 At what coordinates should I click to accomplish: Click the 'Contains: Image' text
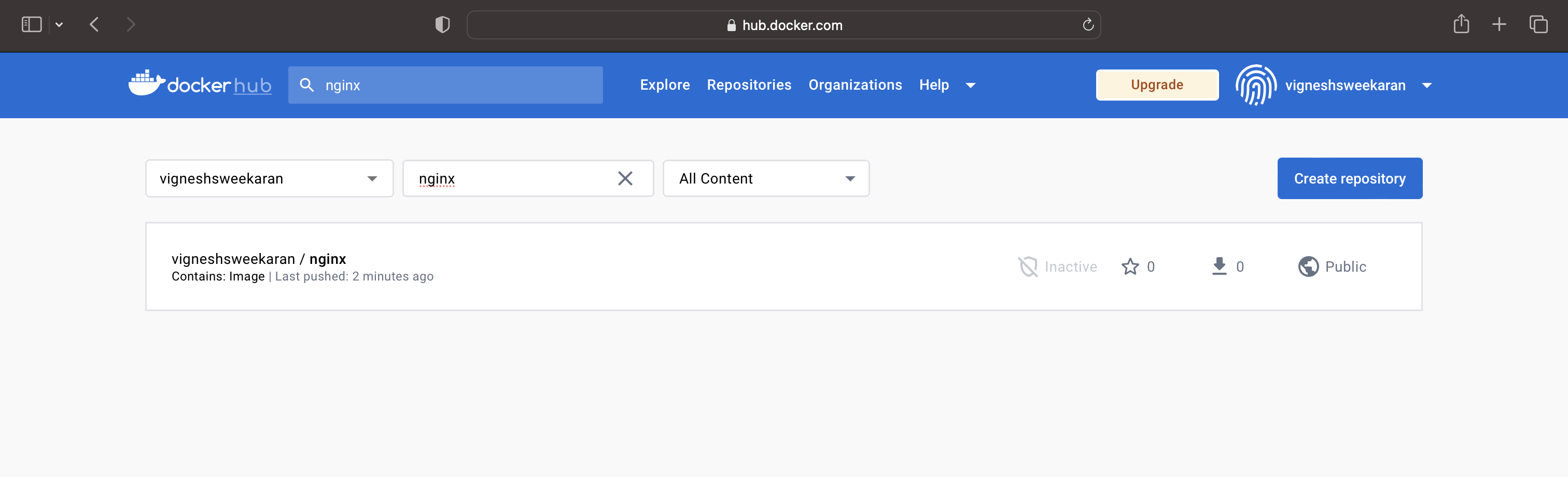tap(218, 276)
